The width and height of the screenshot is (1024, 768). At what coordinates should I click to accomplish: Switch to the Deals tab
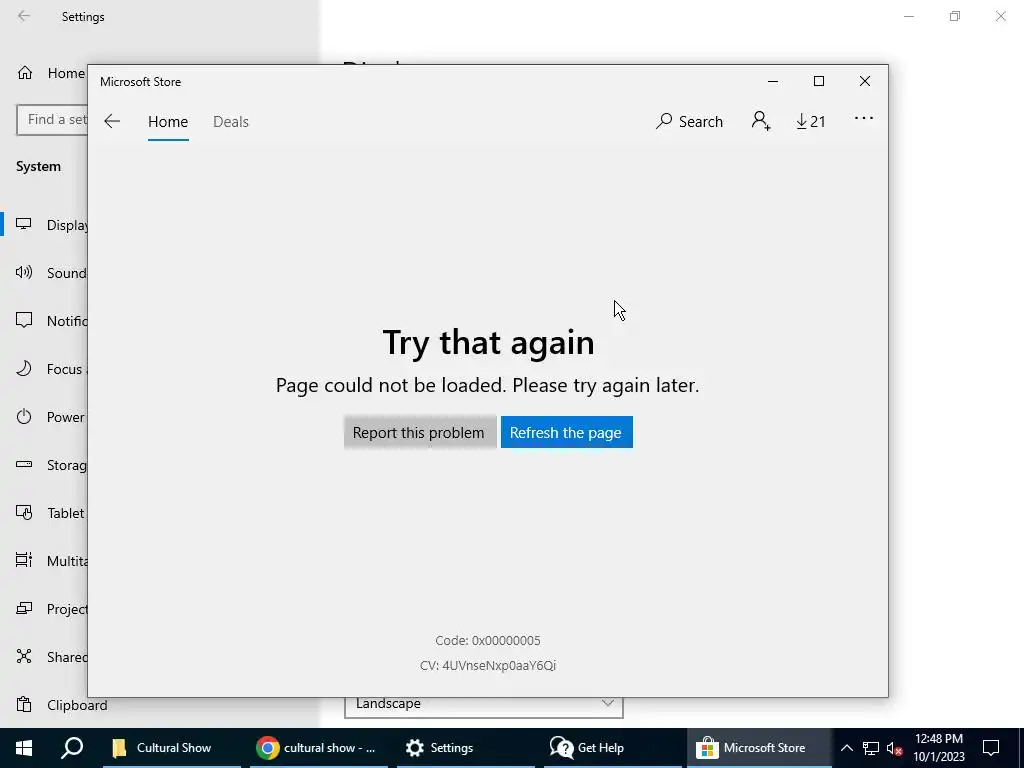[x=231, y=122]
